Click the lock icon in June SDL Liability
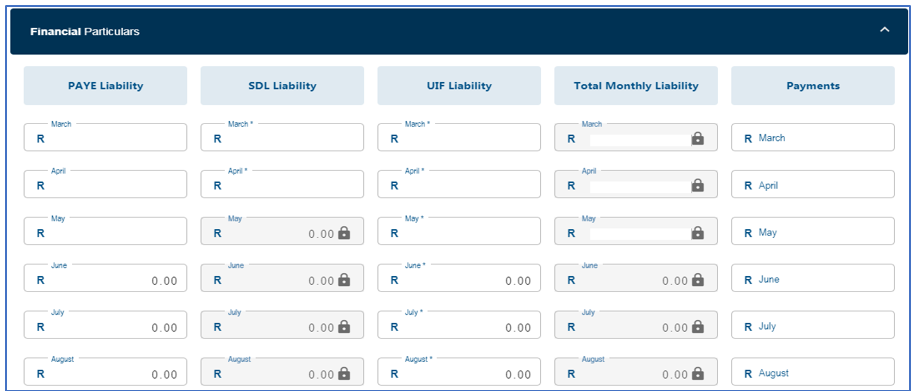913x392 pixels. pyautogui.click(x=344, y=280)
